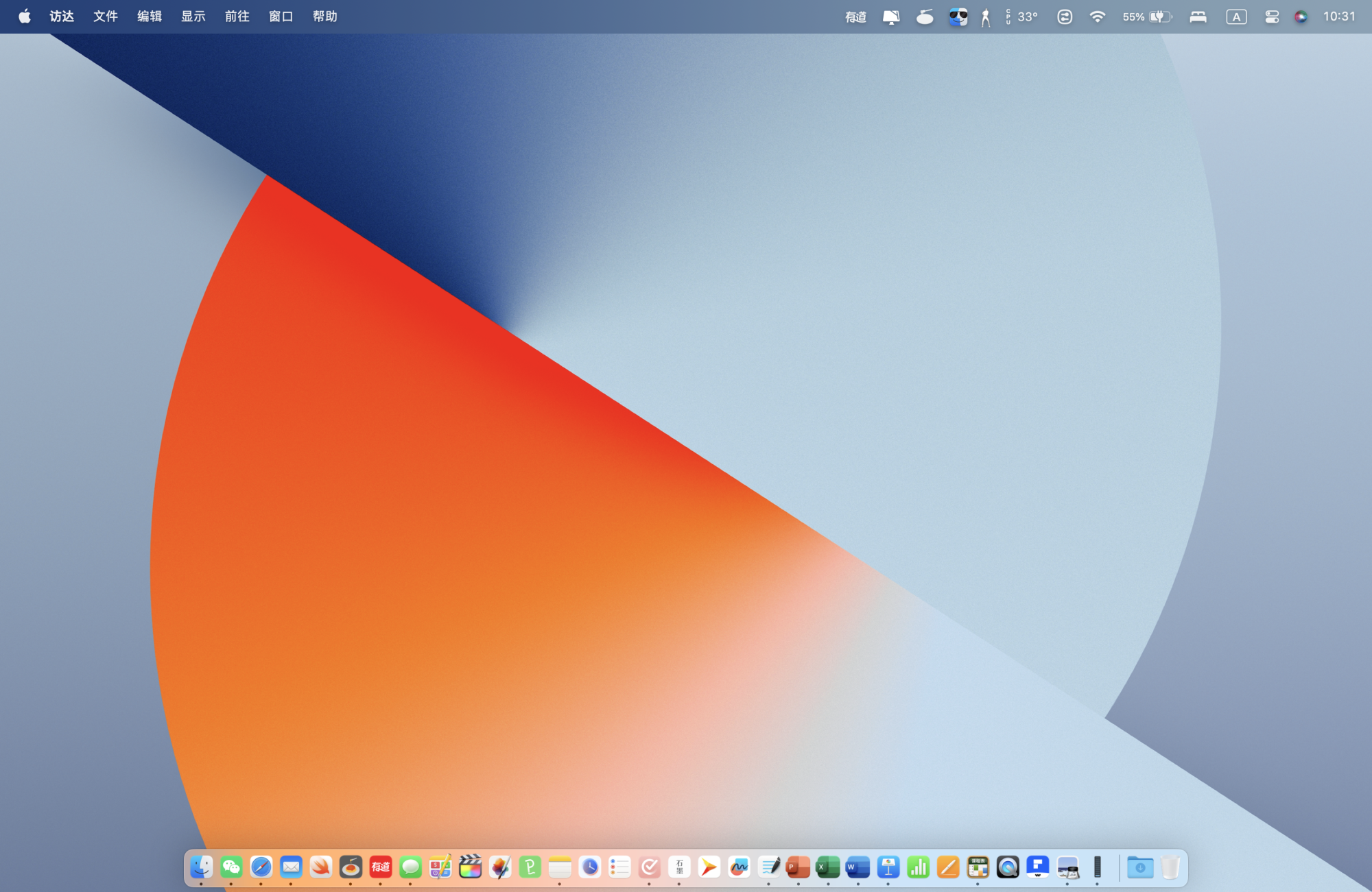Launch Pixelmator Pro from the Dock
Image resolution: width=1372 pixels, height=892 pixels.
coord(500,867)
